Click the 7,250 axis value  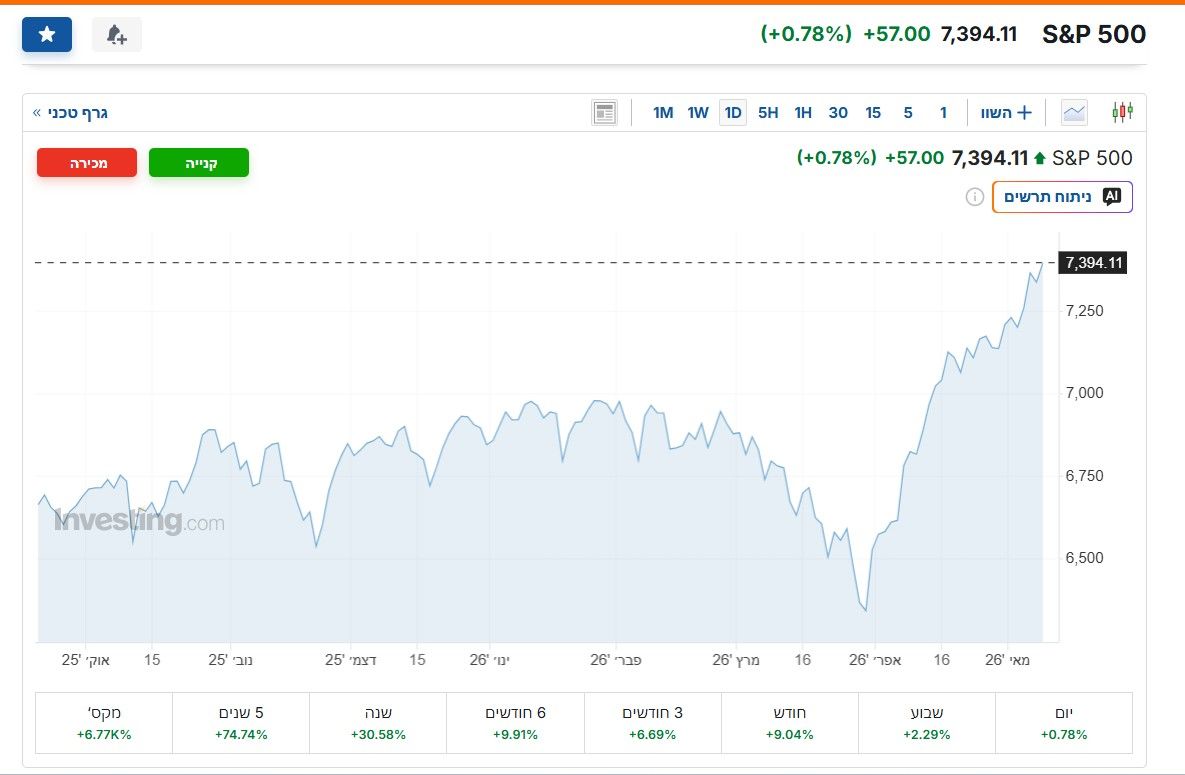click(1084, 311)
